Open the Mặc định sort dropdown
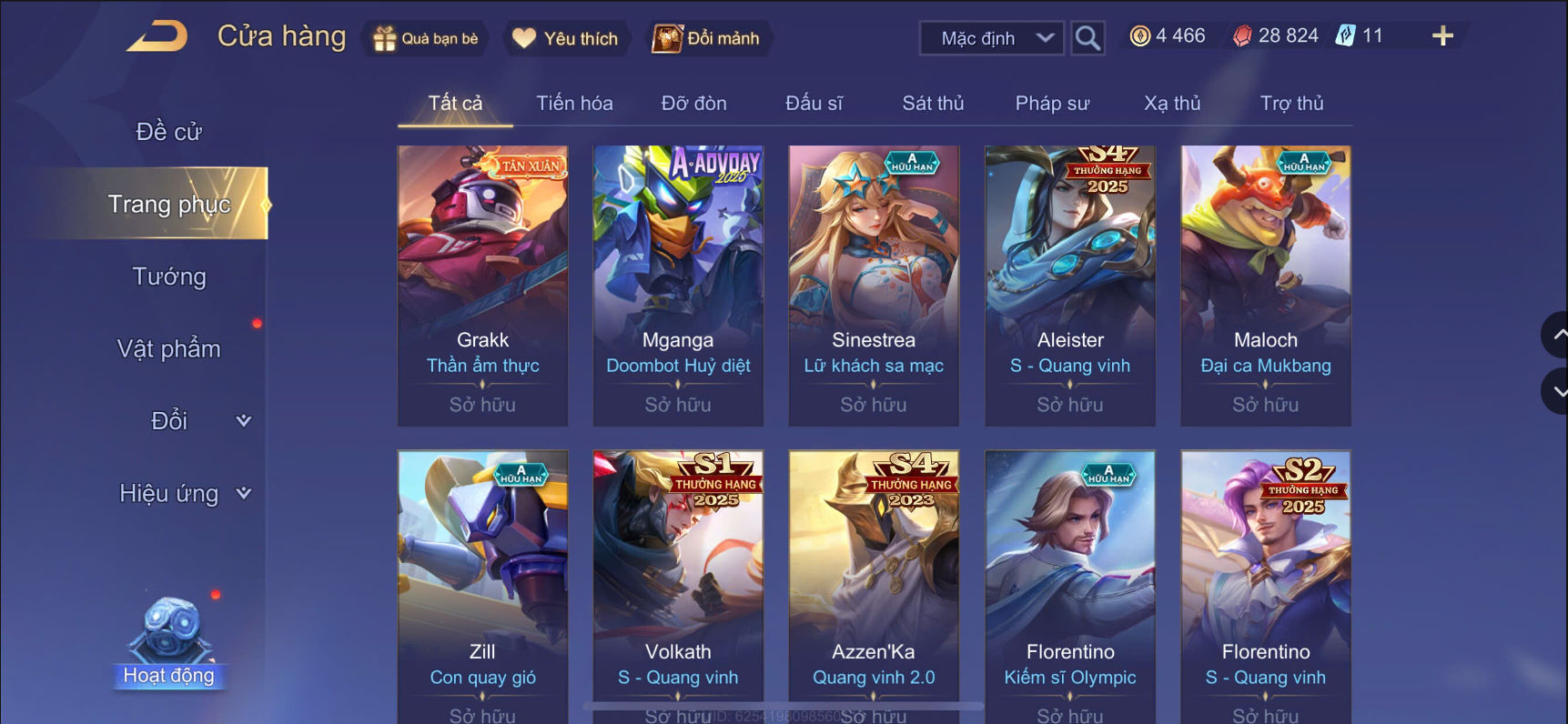Screen dimensions: 1568x724 click(x=991, y=38)
